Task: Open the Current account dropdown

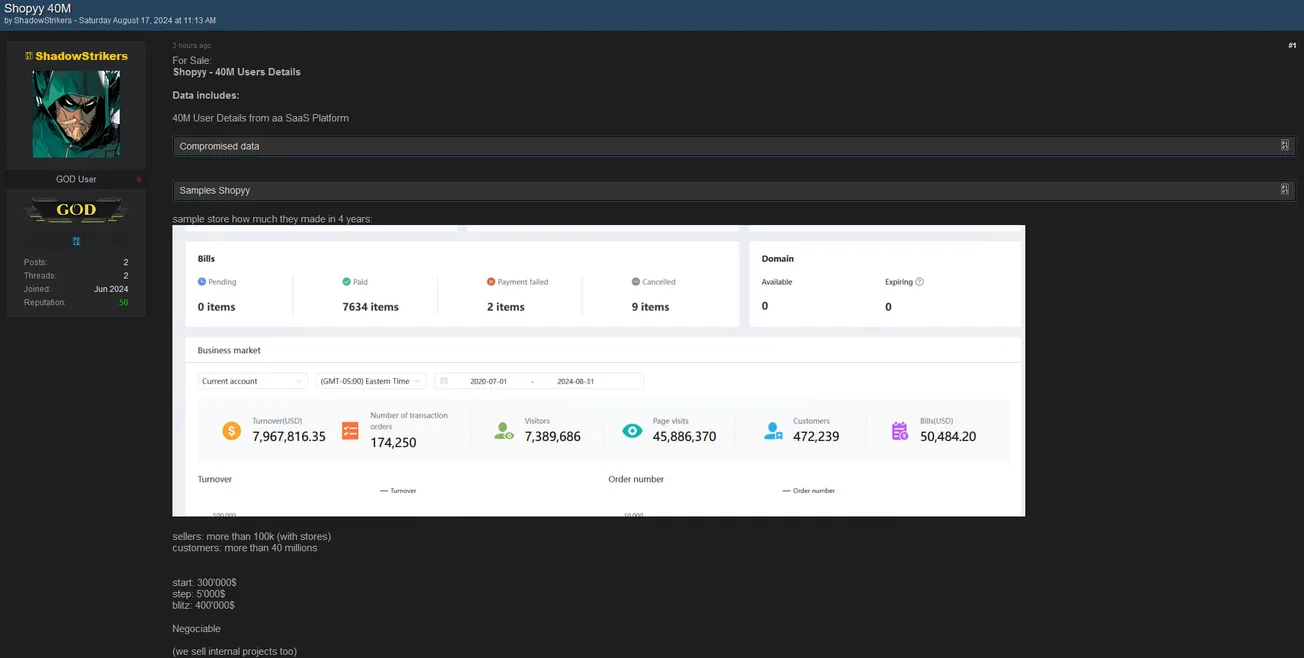Action: tap(252, 381)
